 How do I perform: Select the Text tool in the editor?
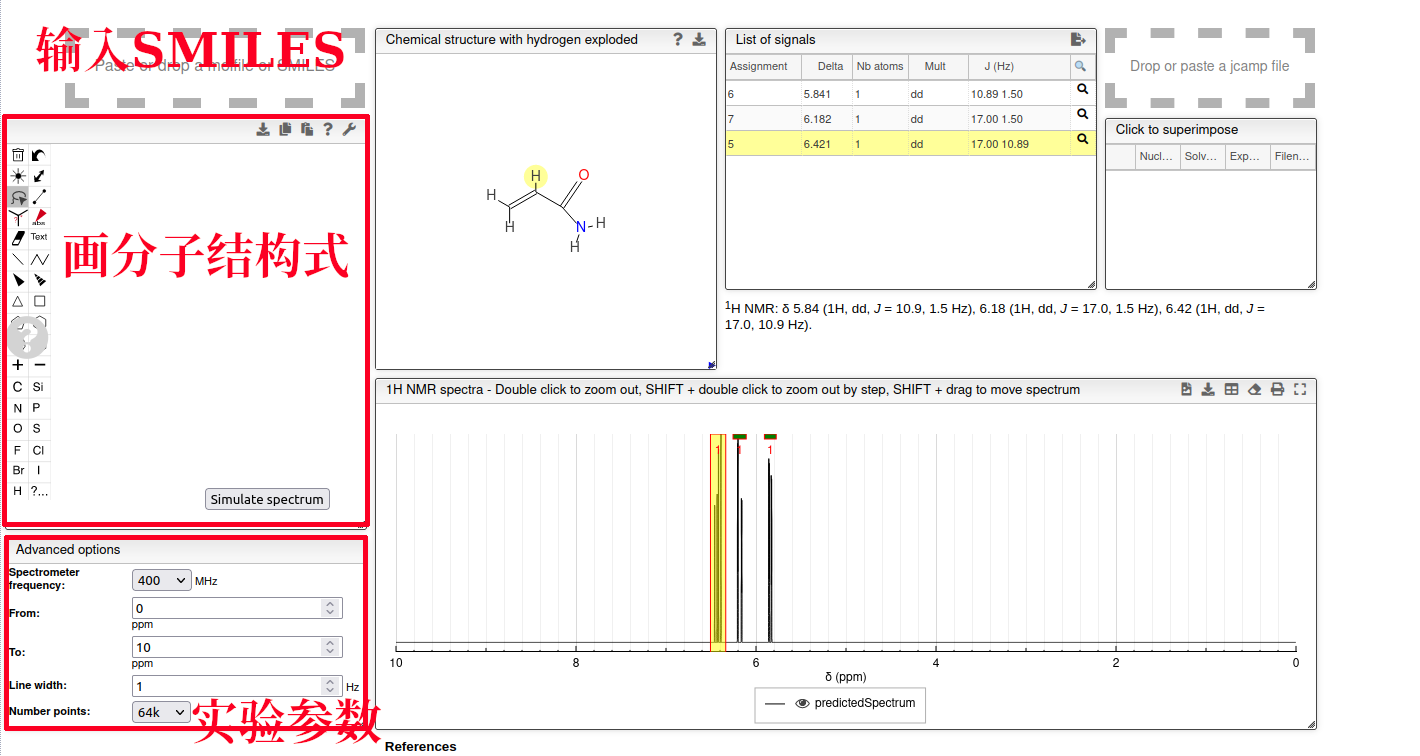[x=39, y=238]
